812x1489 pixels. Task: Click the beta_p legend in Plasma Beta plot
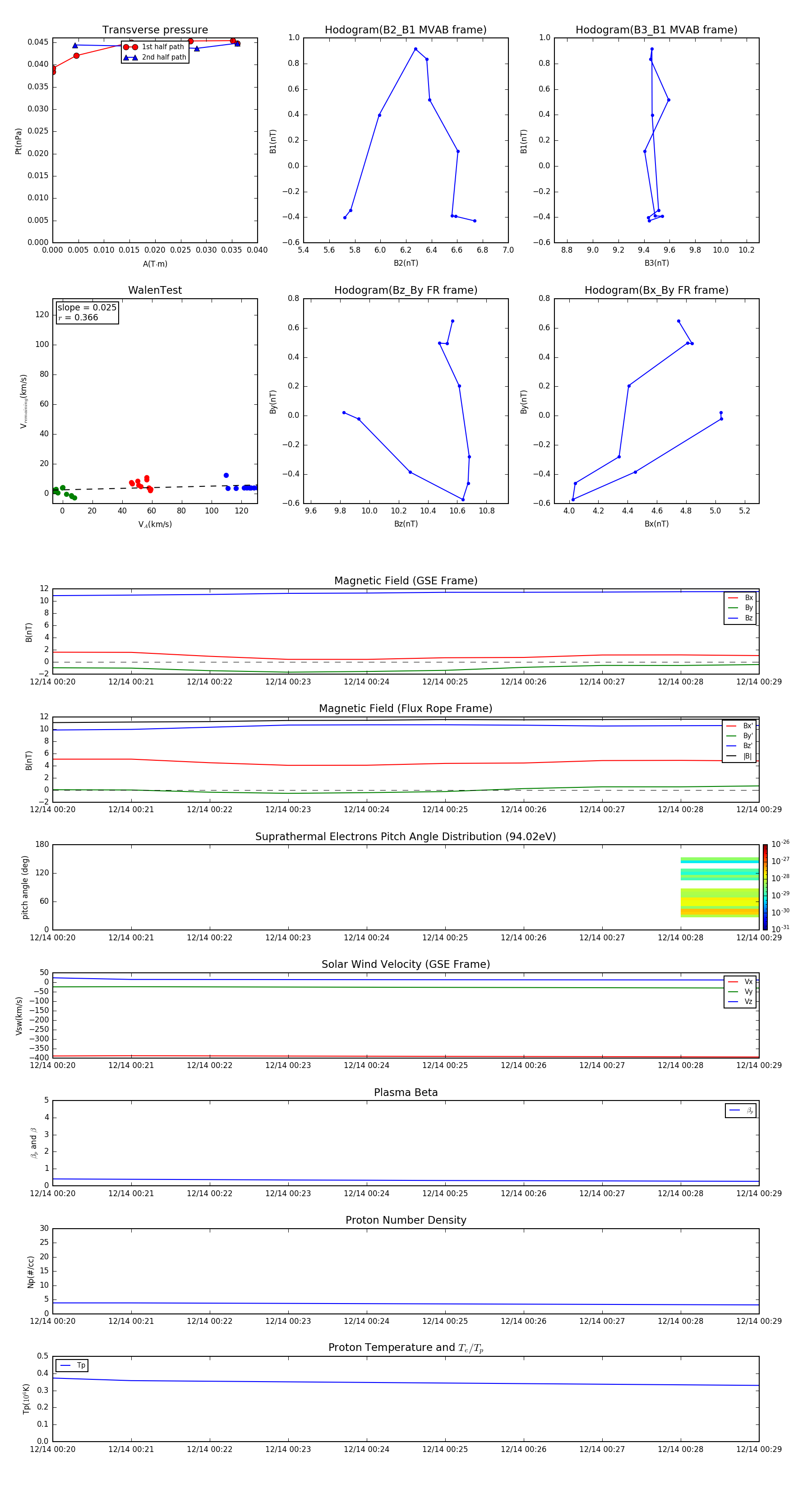coord(741,1110)
